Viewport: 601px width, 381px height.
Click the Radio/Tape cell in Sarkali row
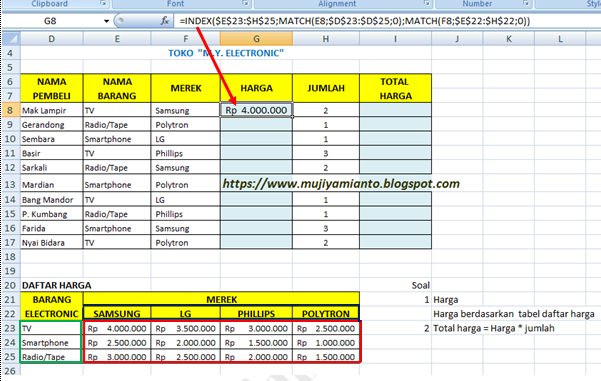click(x=117, y=168)
